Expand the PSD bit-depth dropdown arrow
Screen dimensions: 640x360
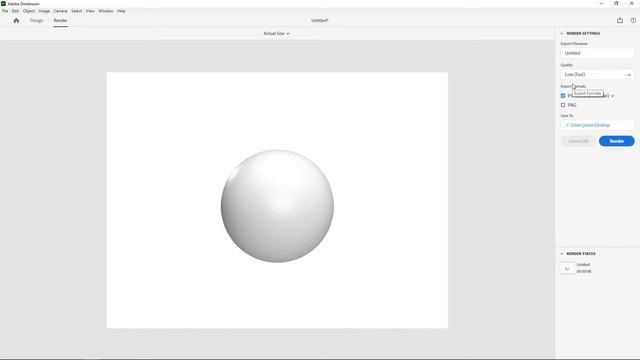tap(613, 96)
